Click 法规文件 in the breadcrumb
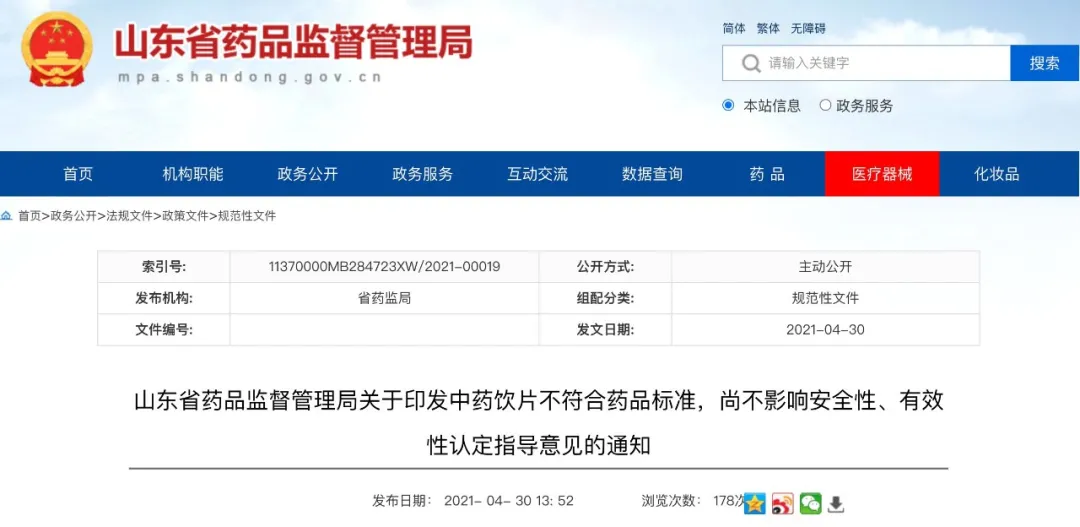The width and height of the screenshot is (1080, 527). pyautogui.click(x=129, y=216)
